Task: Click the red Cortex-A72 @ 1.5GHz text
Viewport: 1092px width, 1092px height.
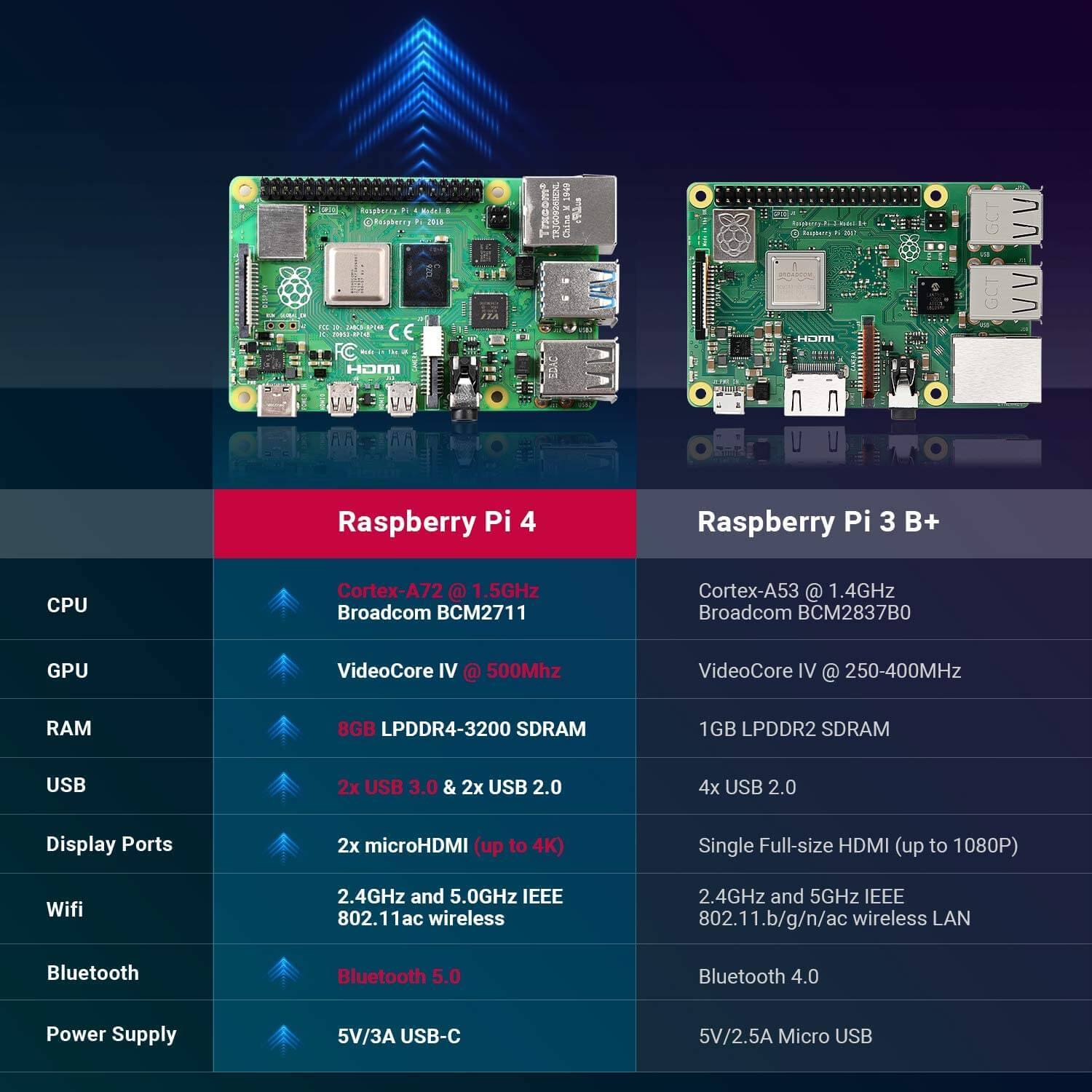Action: pyautogui.click(x=438, y=590)
